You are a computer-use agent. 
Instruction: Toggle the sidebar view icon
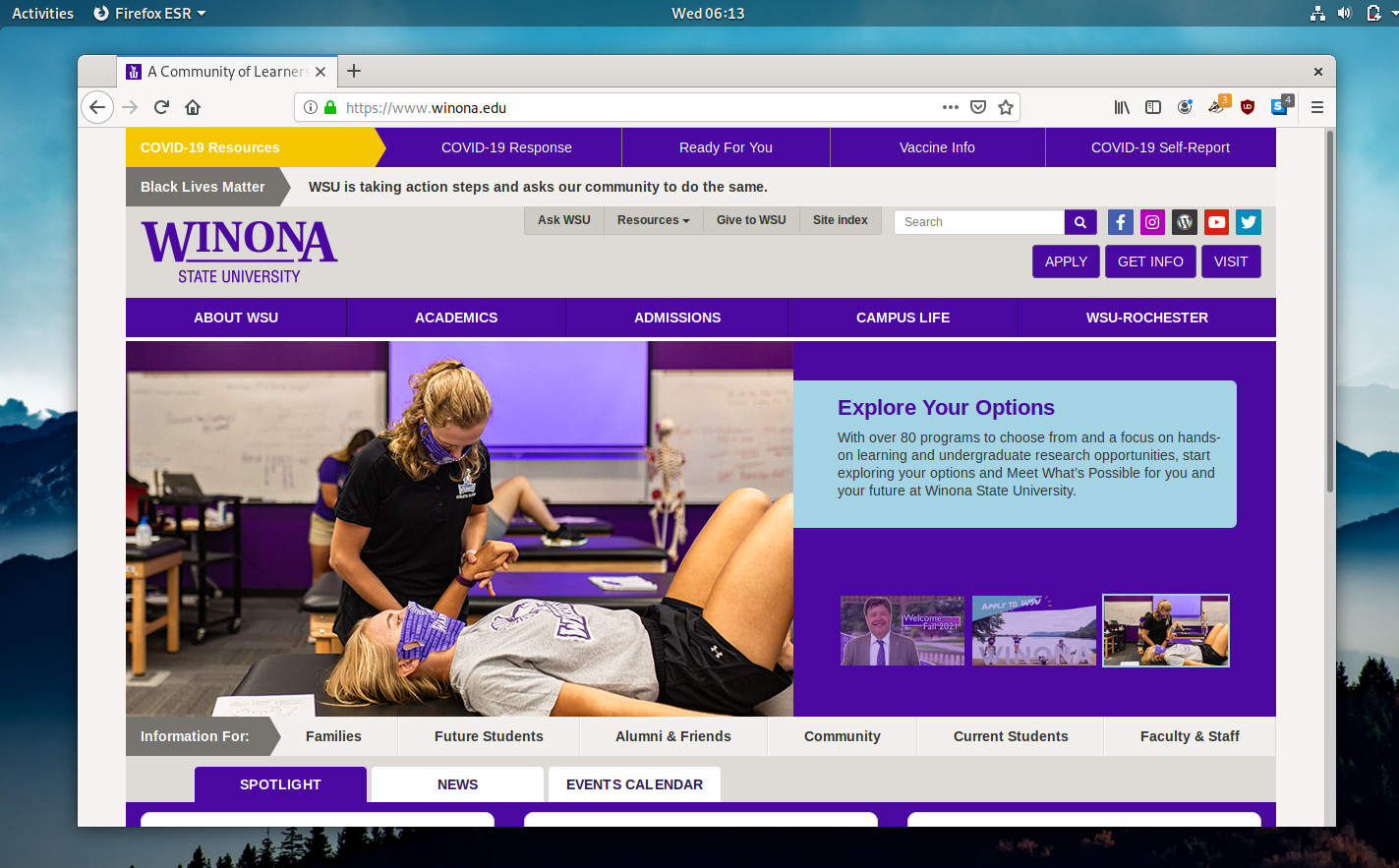point(1153,107)
